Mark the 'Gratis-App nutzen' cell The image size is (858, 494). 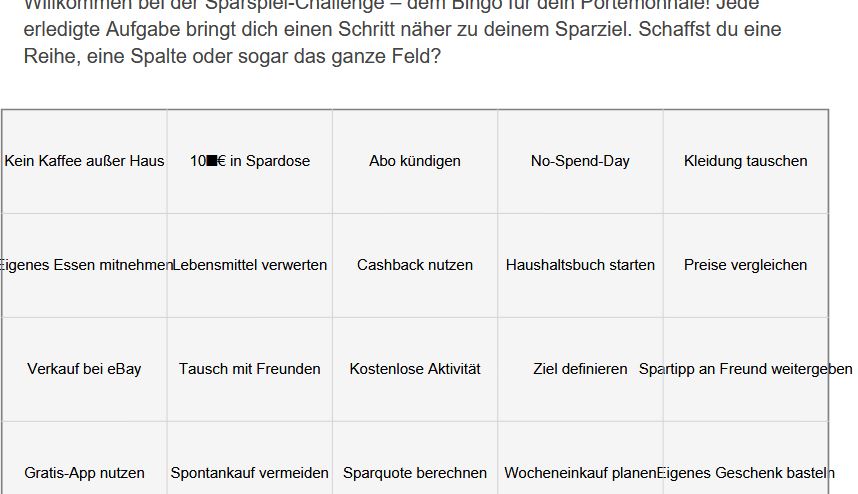(x=84, y=458)
